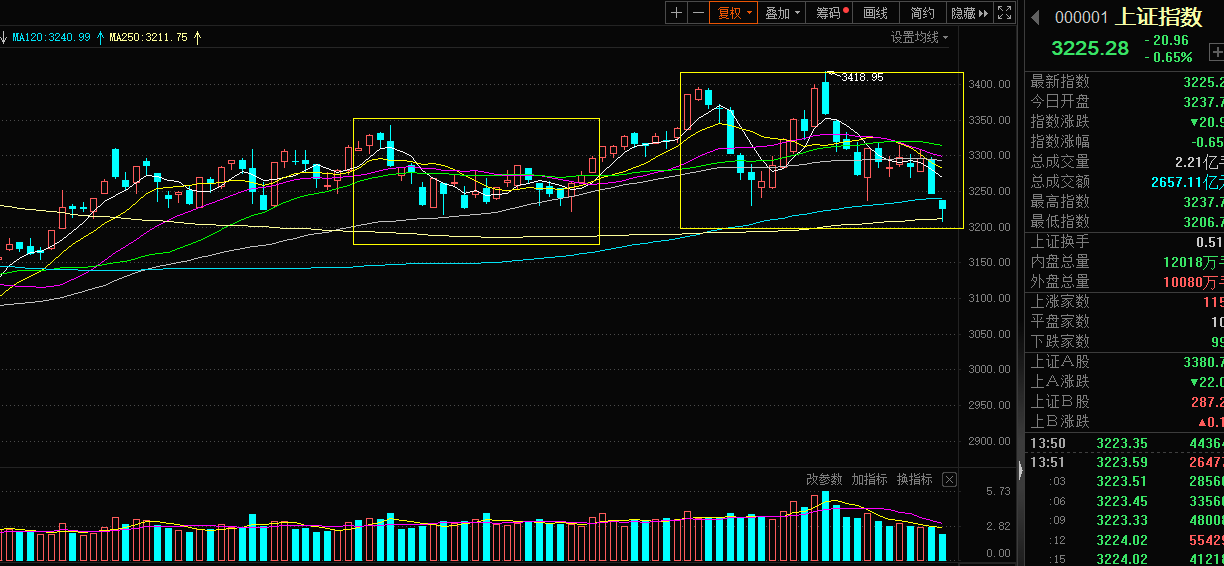Toggle 筹码 chip distribution display
This screenshot has height=566, width=1224.
point(831,13)
